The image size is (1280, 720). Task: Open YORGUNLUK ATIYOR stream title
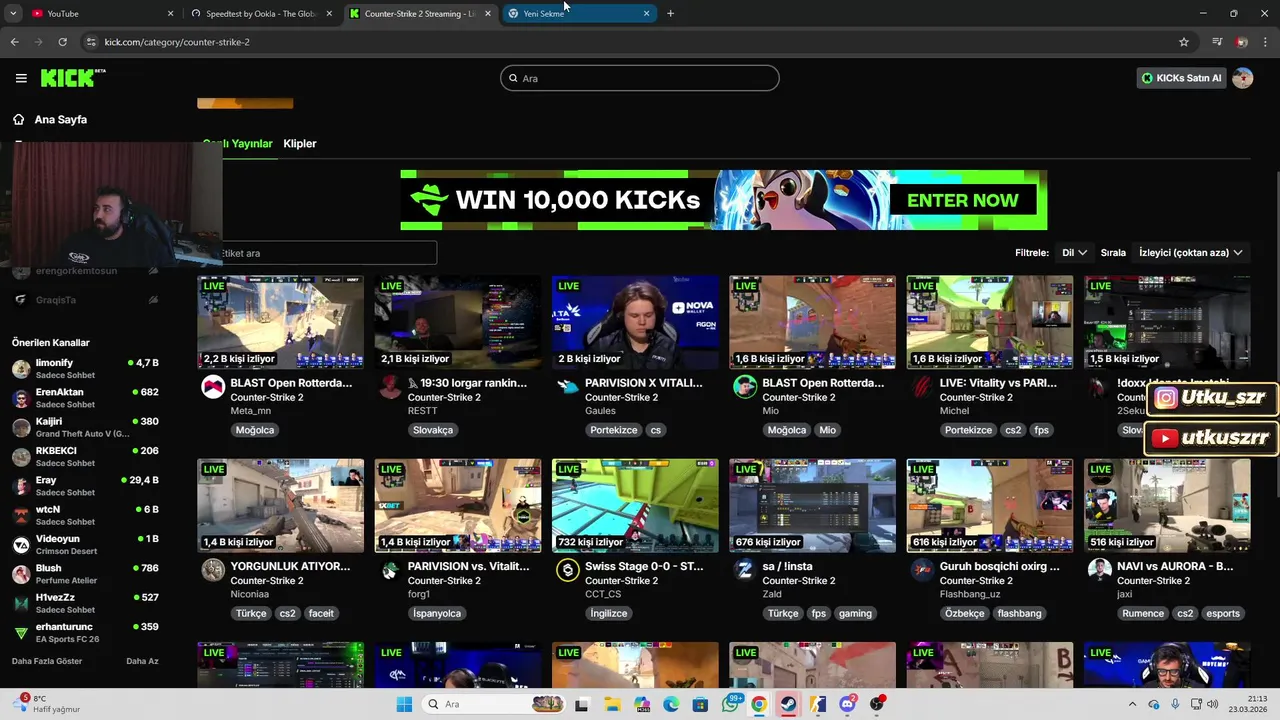click(290, 566)
